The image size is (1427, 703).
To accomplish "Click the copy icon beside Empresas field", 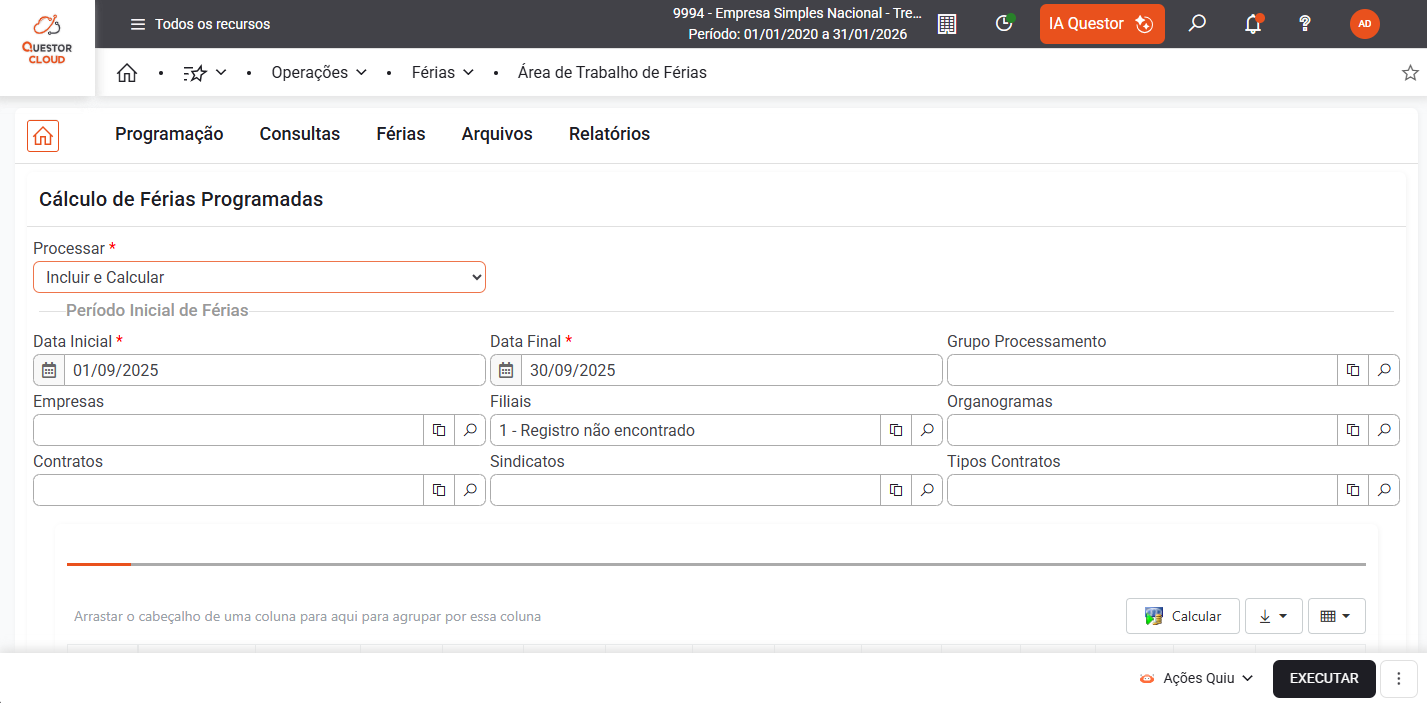I will click(x=439, y=430).
